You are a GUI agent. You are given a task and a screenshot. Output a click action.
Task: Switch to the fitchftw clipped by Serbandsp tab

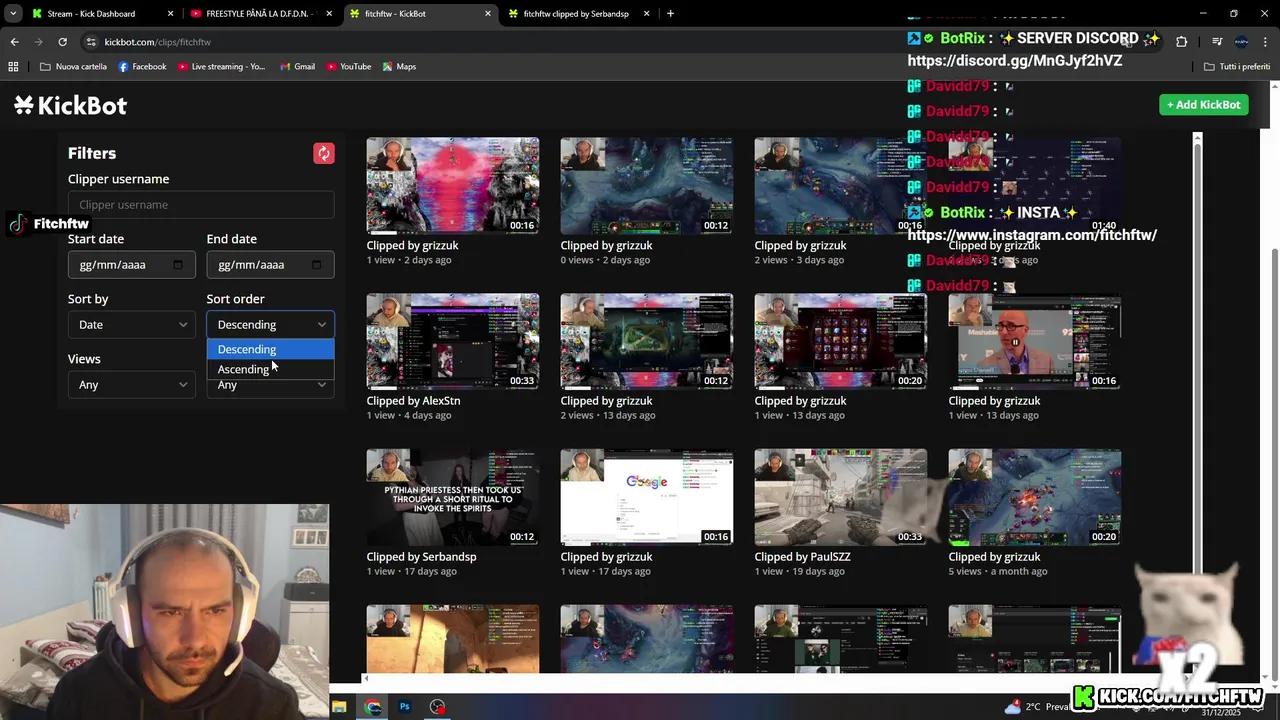(575, 13)
